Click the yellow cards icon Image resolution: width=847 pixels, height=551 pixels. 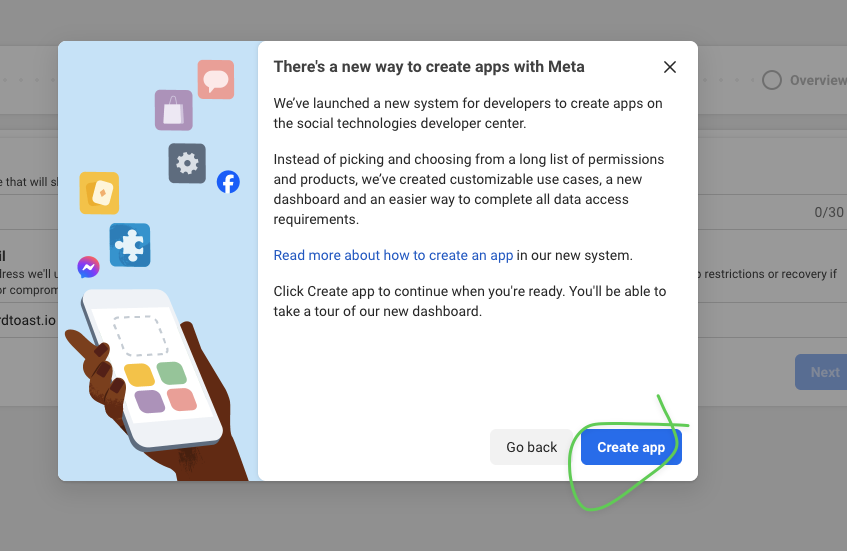tap(99, 193)
